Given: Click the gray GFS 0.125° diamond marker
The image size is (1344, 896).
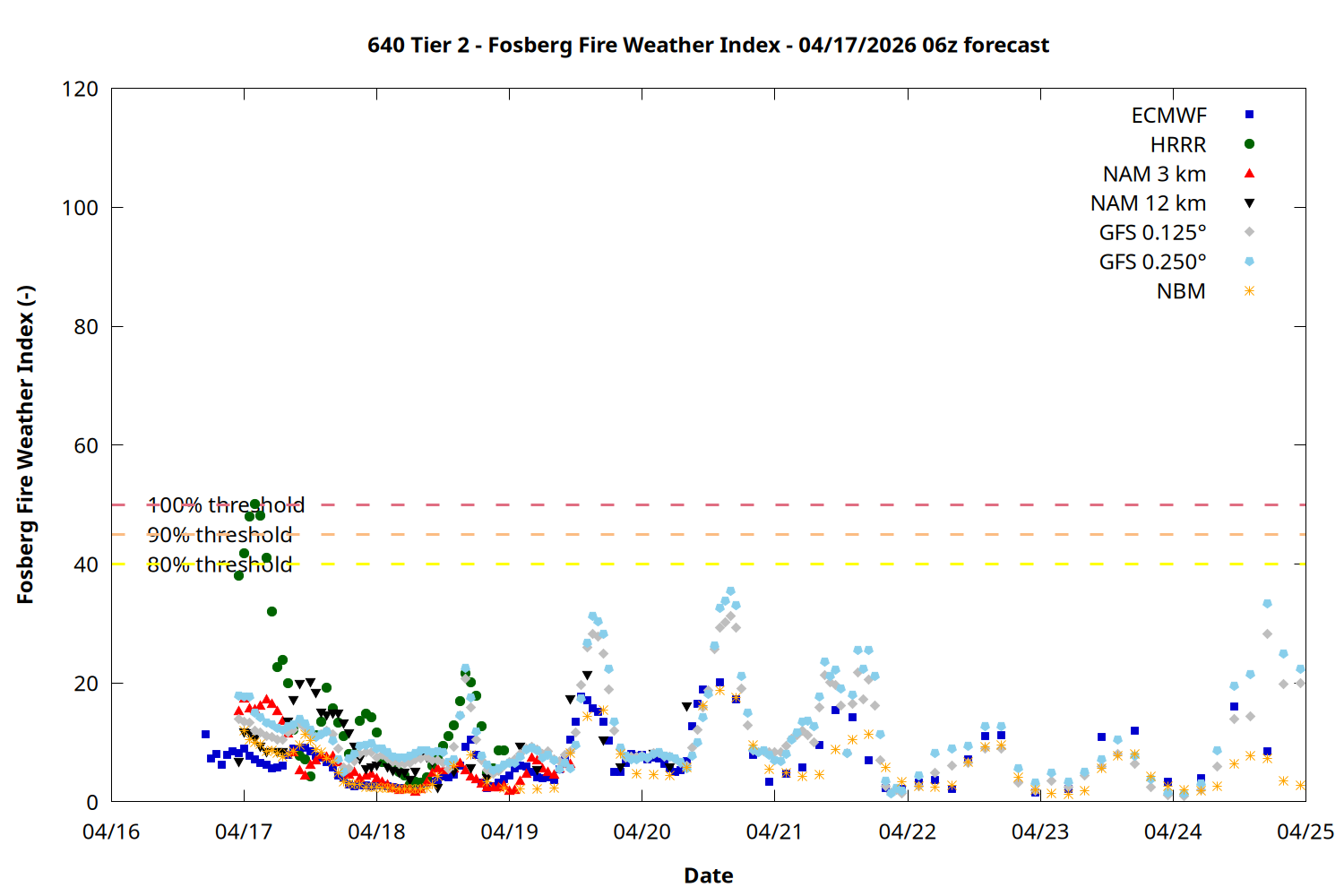Looking at the screenshot, I should [1249, 232].
